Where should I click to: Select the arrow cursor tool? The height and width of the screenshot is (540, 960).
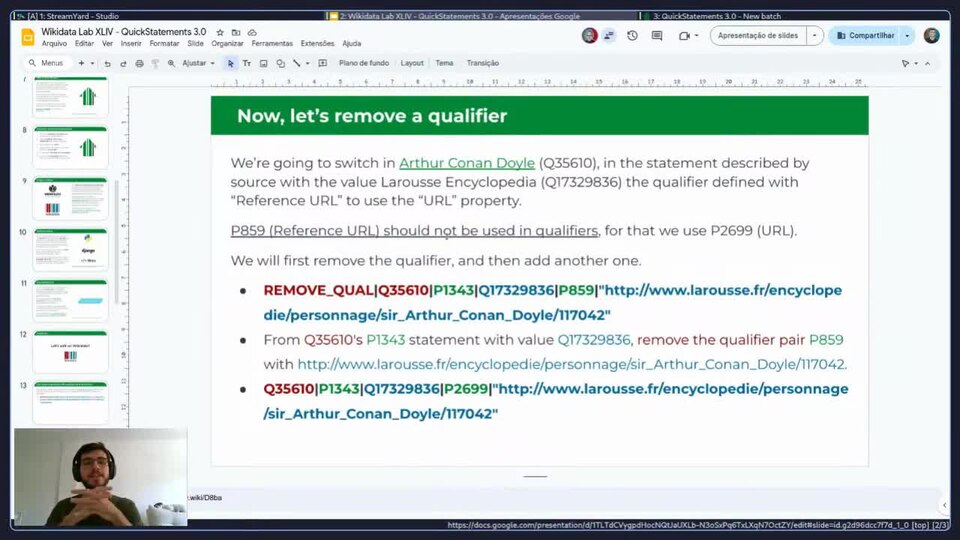230,63
